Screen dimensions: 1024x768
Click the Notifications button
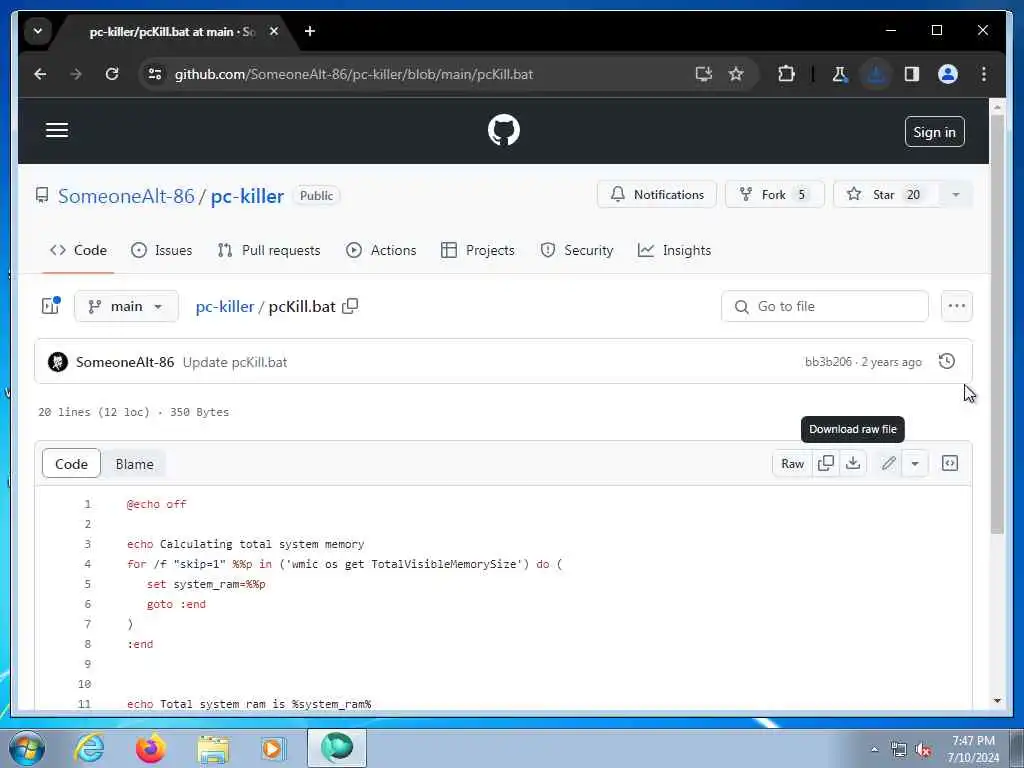point(656,195)
